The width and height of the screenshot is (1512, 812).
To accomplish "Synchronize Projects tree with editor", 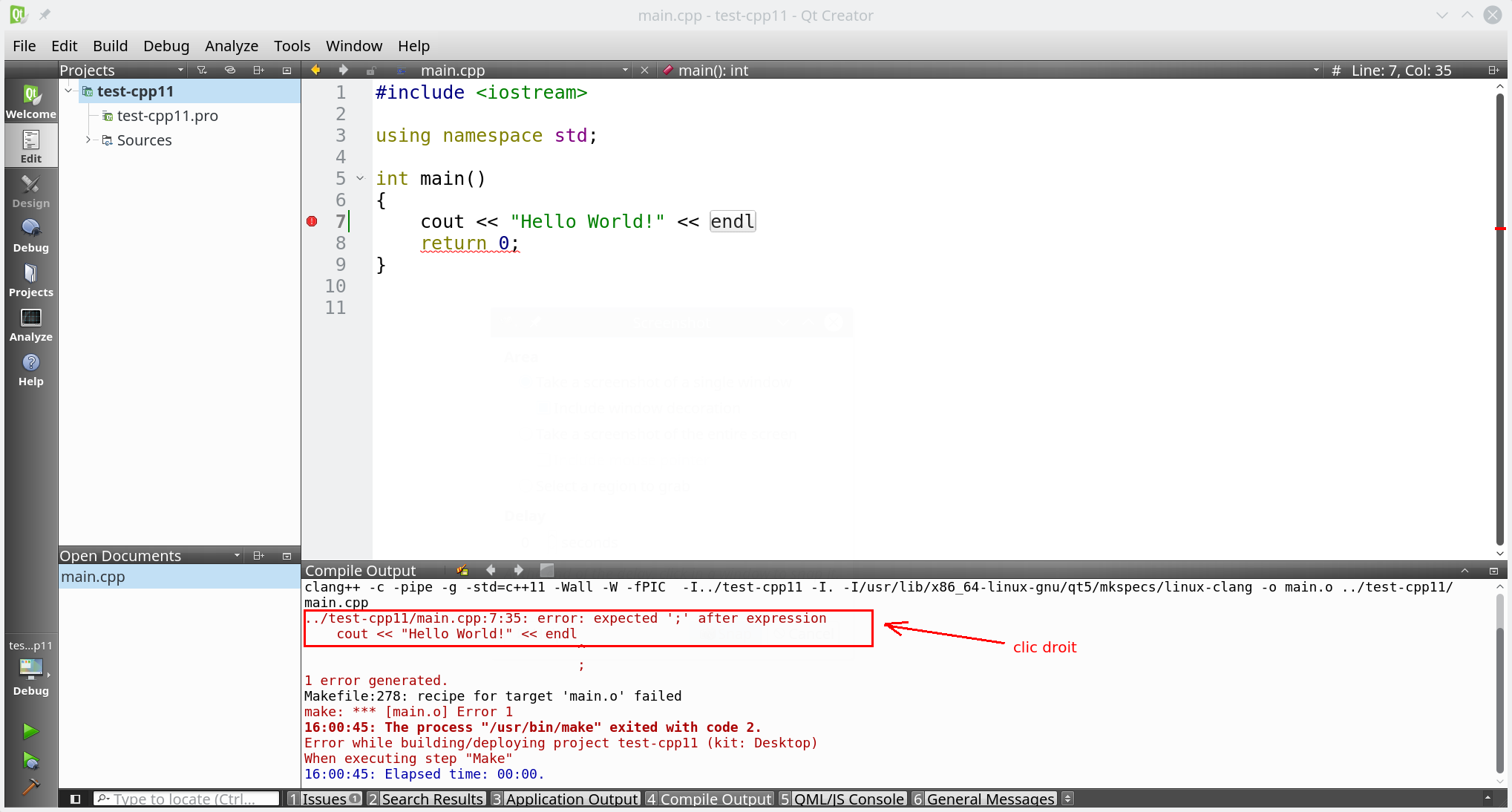I will [x=230, y=70].
